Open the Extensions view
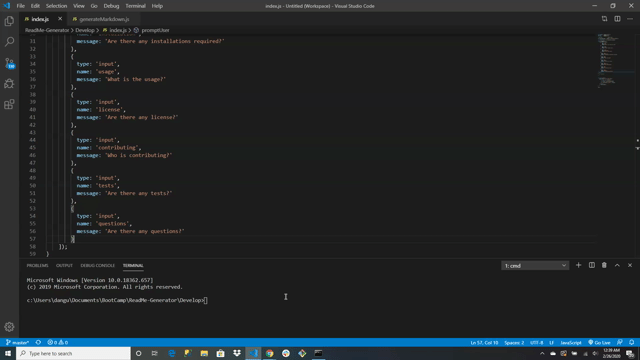 point(9,104)
